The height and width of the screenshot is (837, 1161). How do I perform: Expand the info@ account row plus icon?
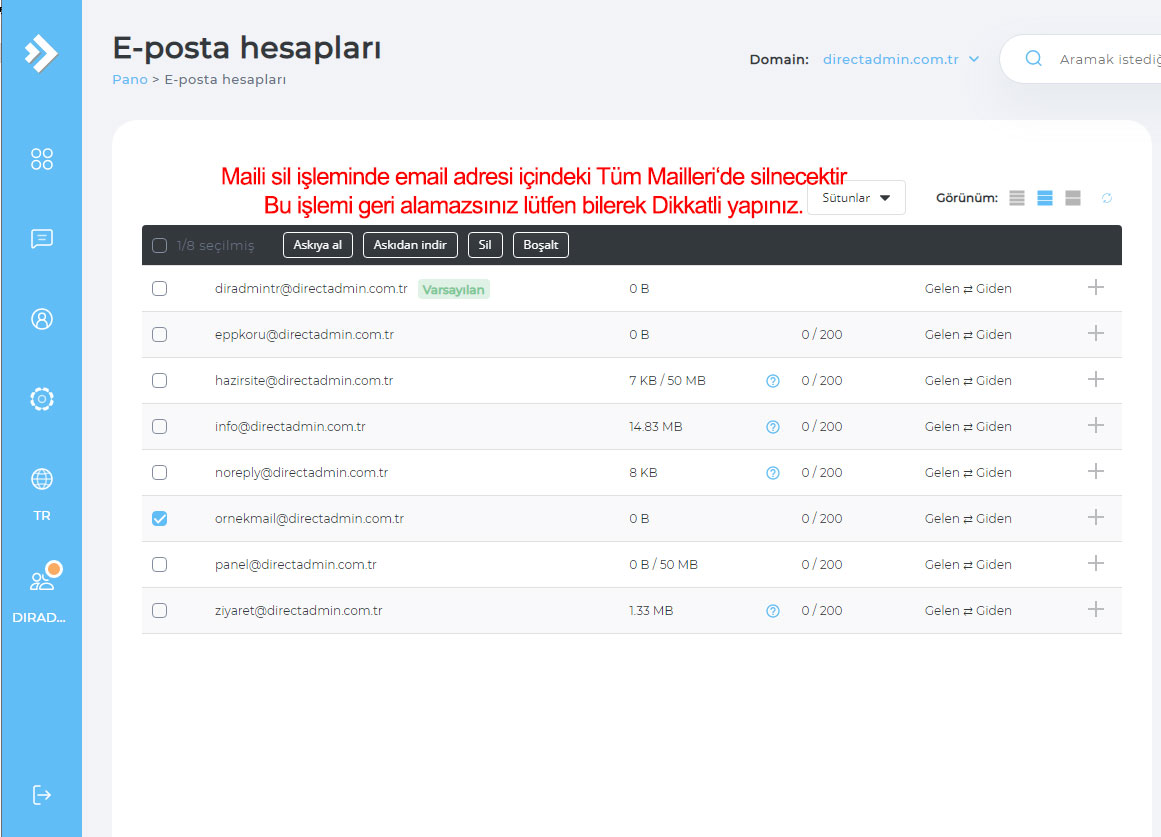coord(1096,425)
